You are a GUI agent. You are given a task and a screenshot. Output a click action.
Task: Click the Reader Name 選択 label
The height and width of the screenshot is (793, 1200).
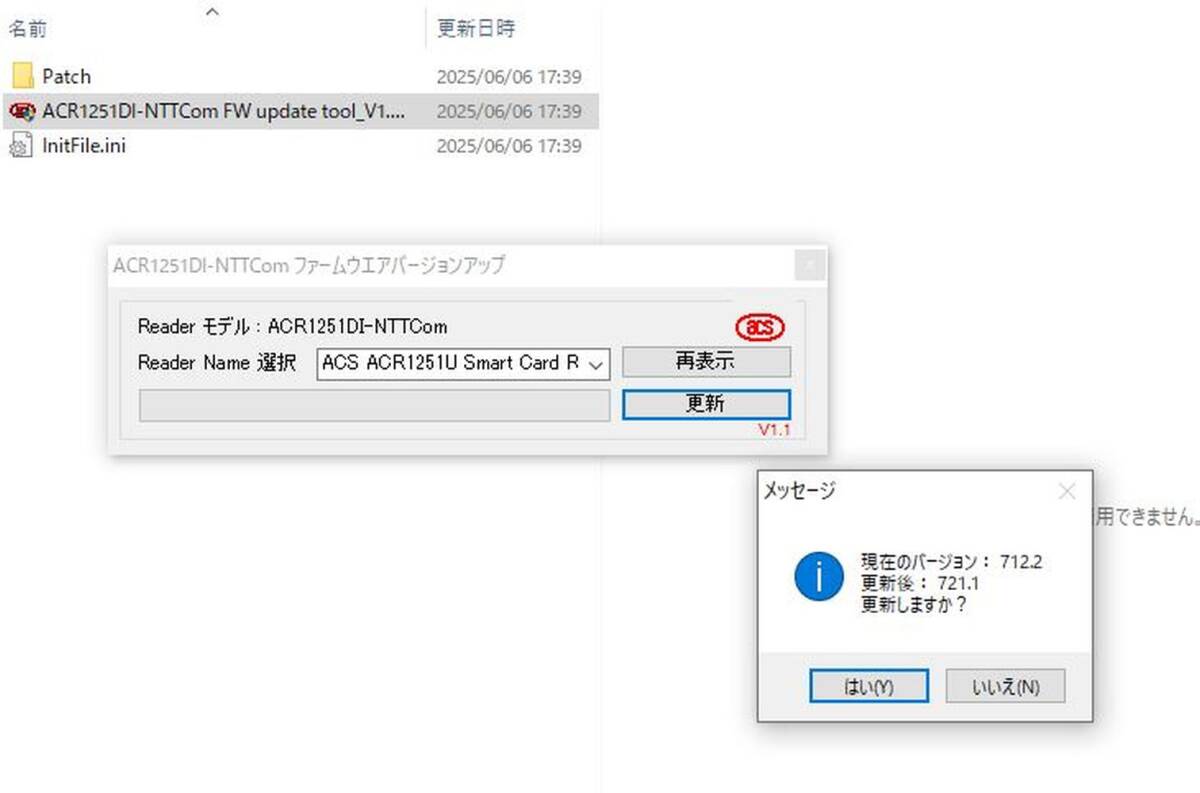216,363
